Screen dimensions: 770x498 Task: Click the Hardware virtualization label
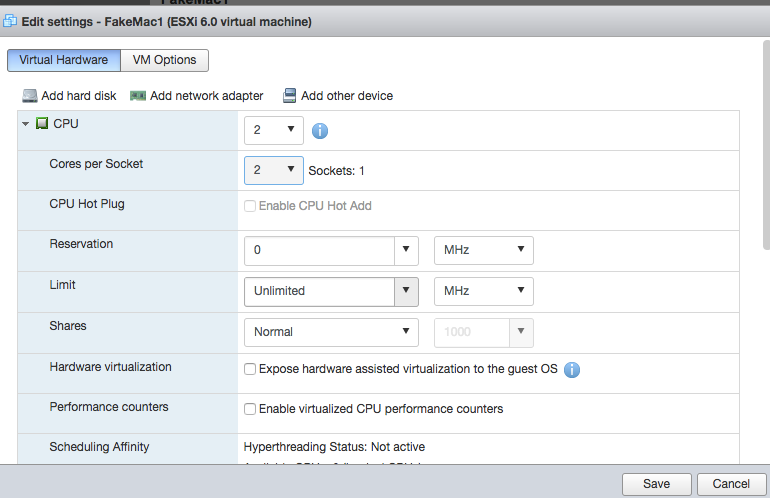point(110,367)
